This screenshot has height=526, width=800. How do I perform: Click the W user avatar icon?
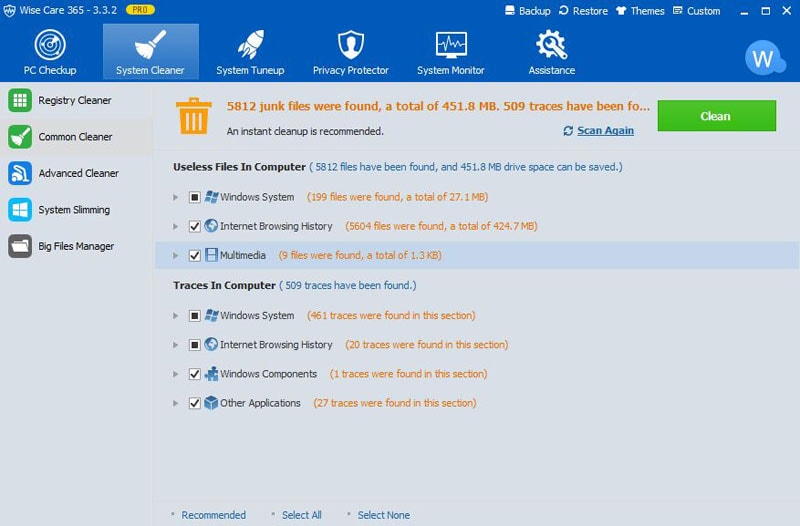click(763, 58)
